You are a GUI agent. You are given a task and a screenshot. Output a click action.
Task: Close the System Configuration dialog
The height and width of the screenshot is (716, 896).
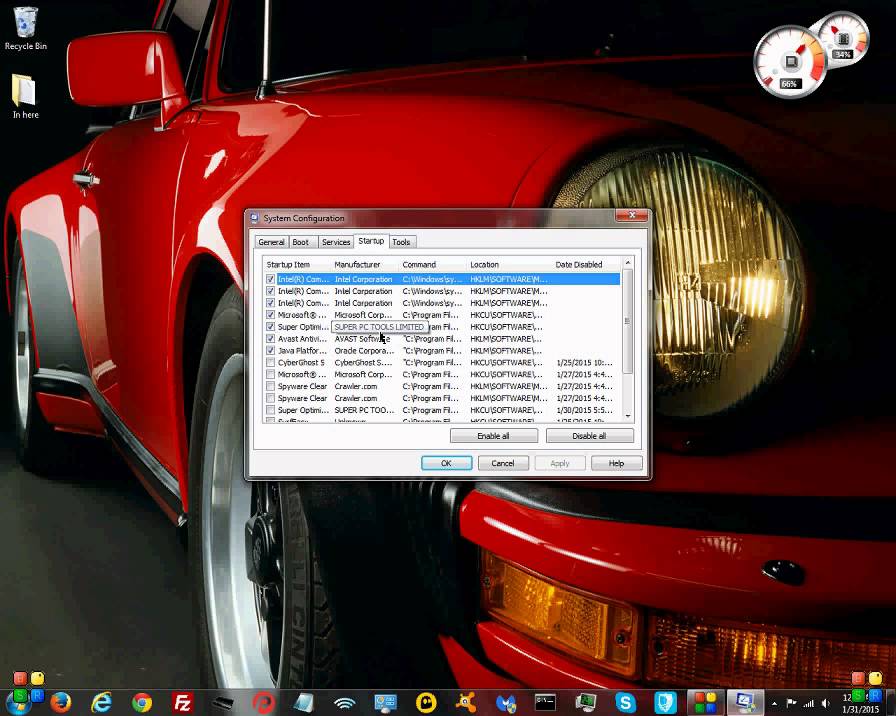pos(632,215)
